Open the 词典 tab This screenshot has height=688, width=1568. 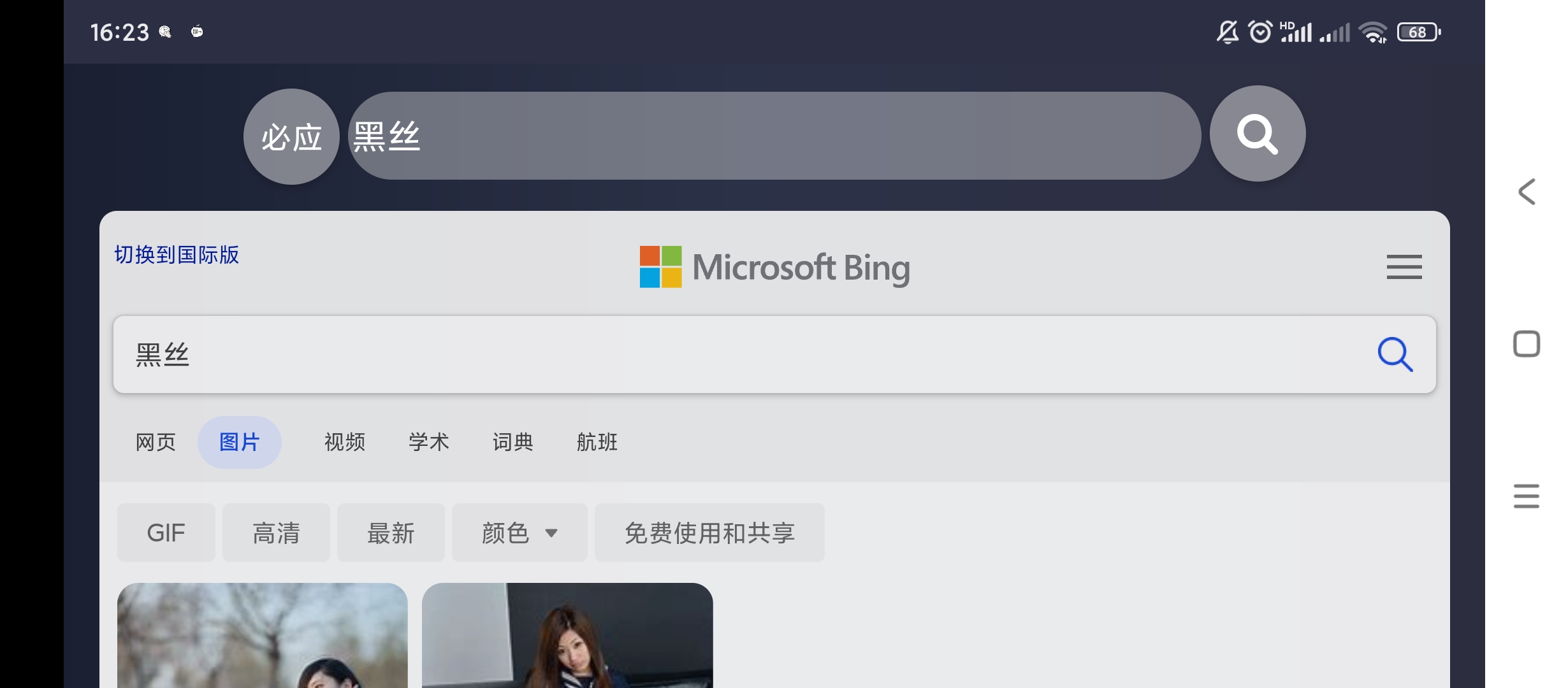tap(513, 442)
